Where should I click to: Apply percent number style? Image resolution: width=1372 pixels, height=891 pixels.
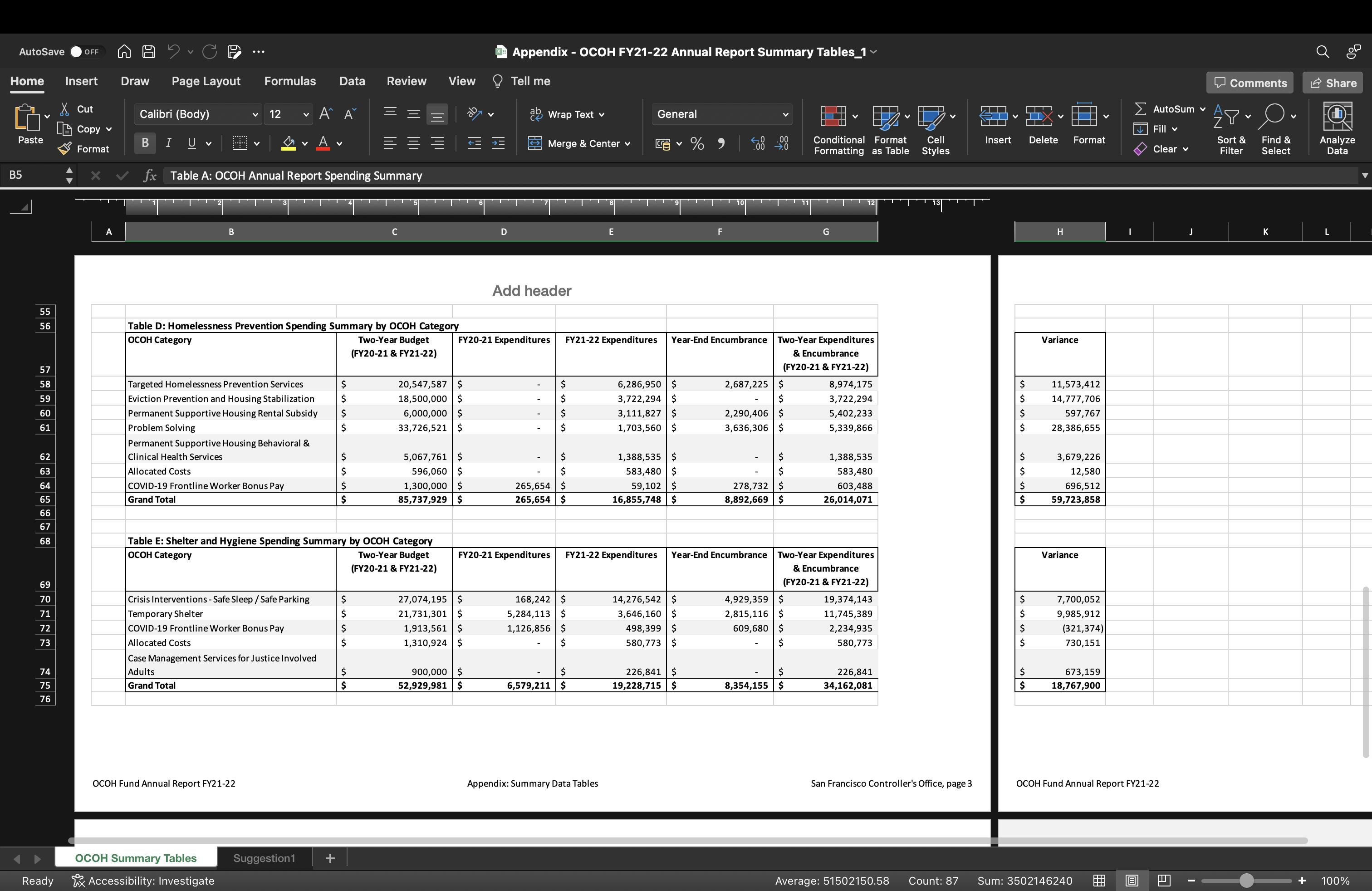(x=696, y=143)
